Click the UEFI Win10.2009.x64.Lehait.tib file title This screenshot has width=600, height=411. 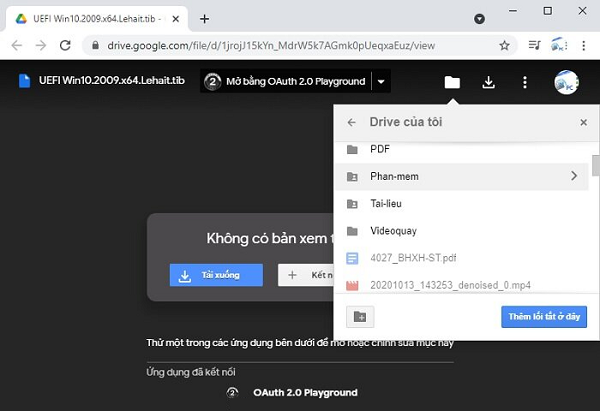pos(112,80)
